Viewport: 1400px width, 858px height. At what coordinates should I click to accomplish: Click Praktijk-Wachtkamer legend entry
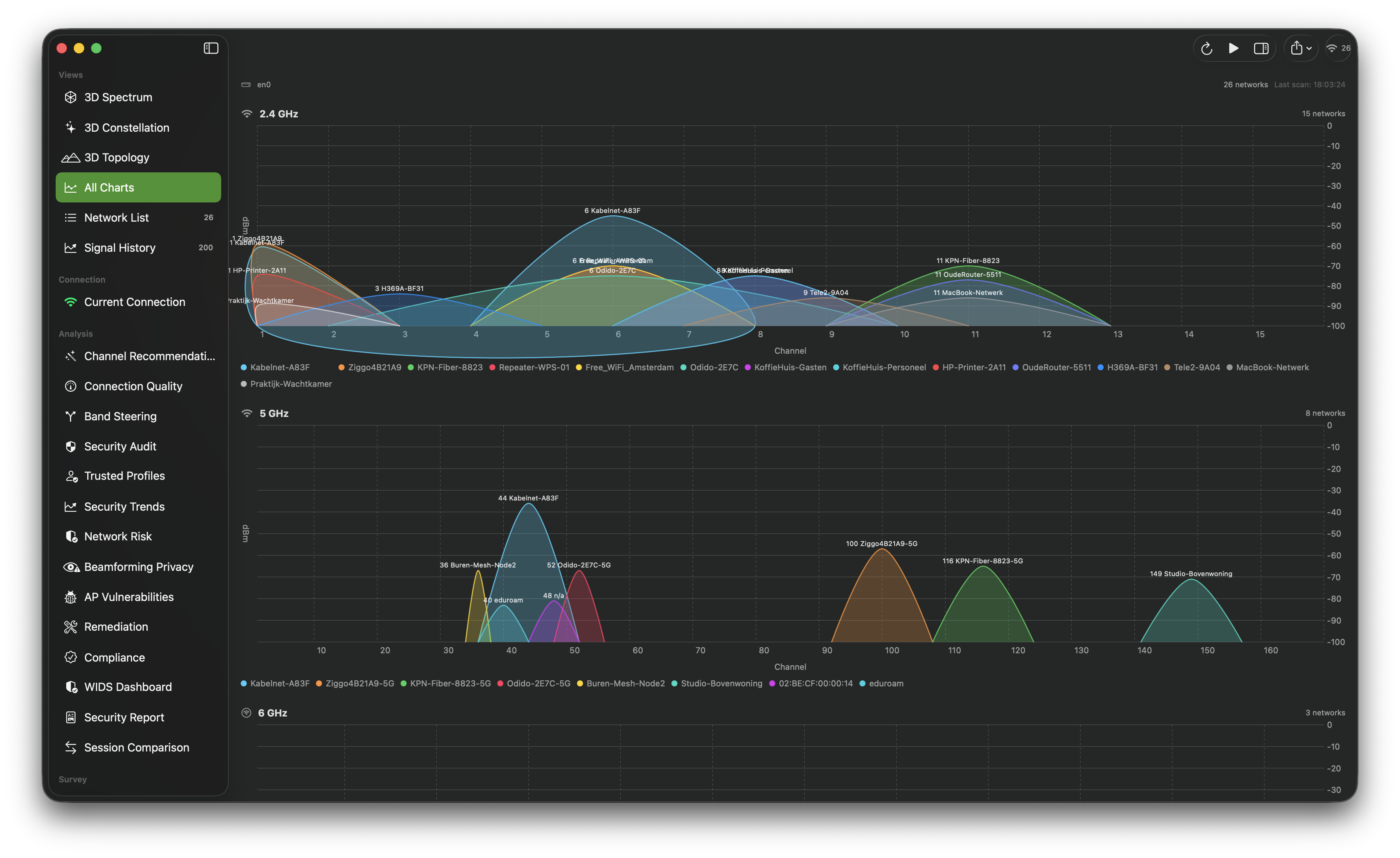pyautogui.click(x=286, y=384)
